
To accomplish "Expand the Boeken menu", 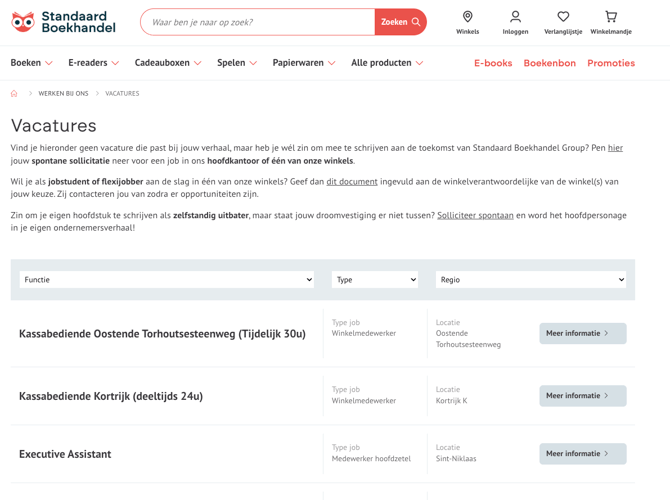I will (31, 63).
